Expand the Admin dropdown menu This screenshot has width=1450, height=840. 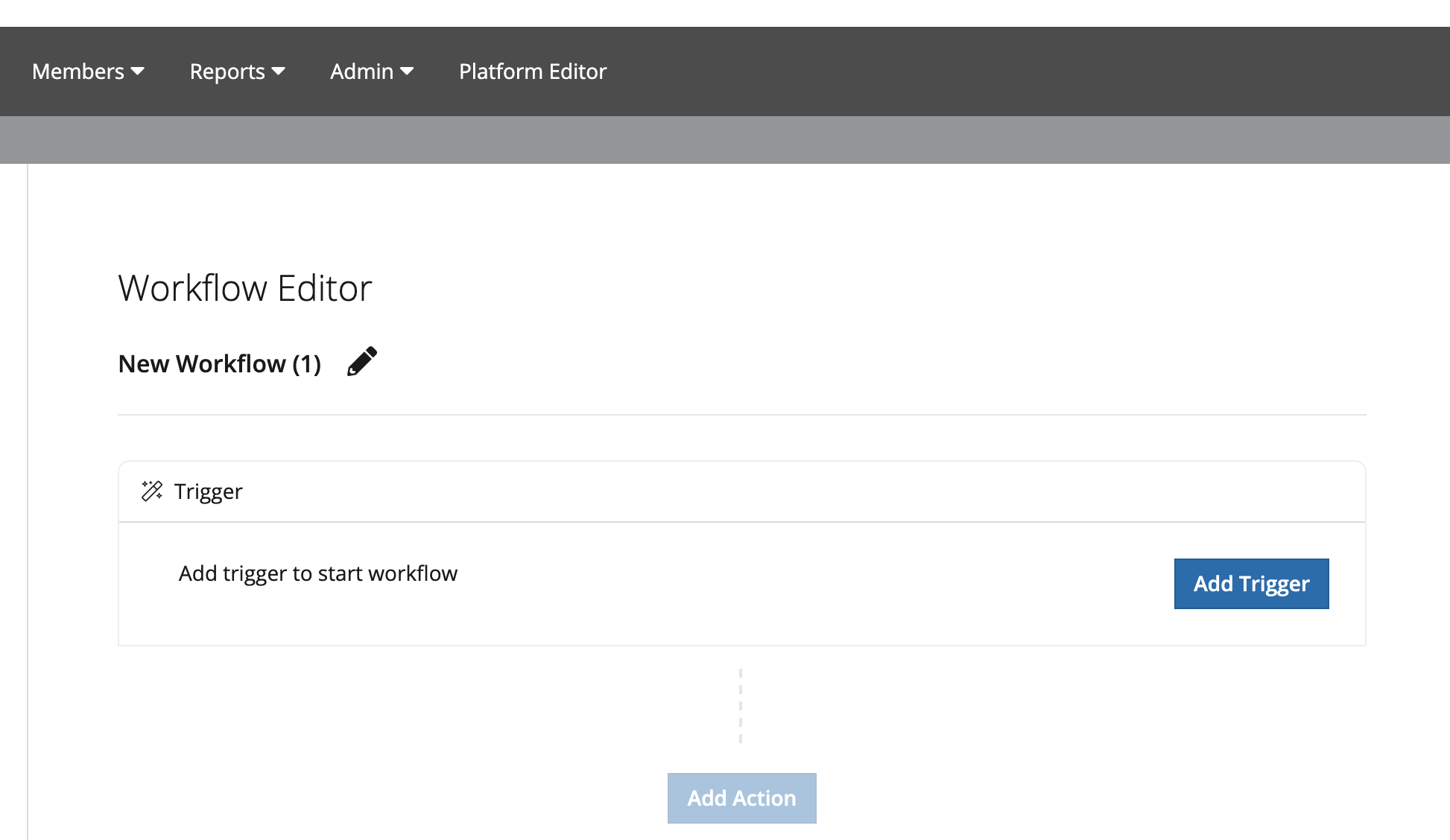[372, 71]
